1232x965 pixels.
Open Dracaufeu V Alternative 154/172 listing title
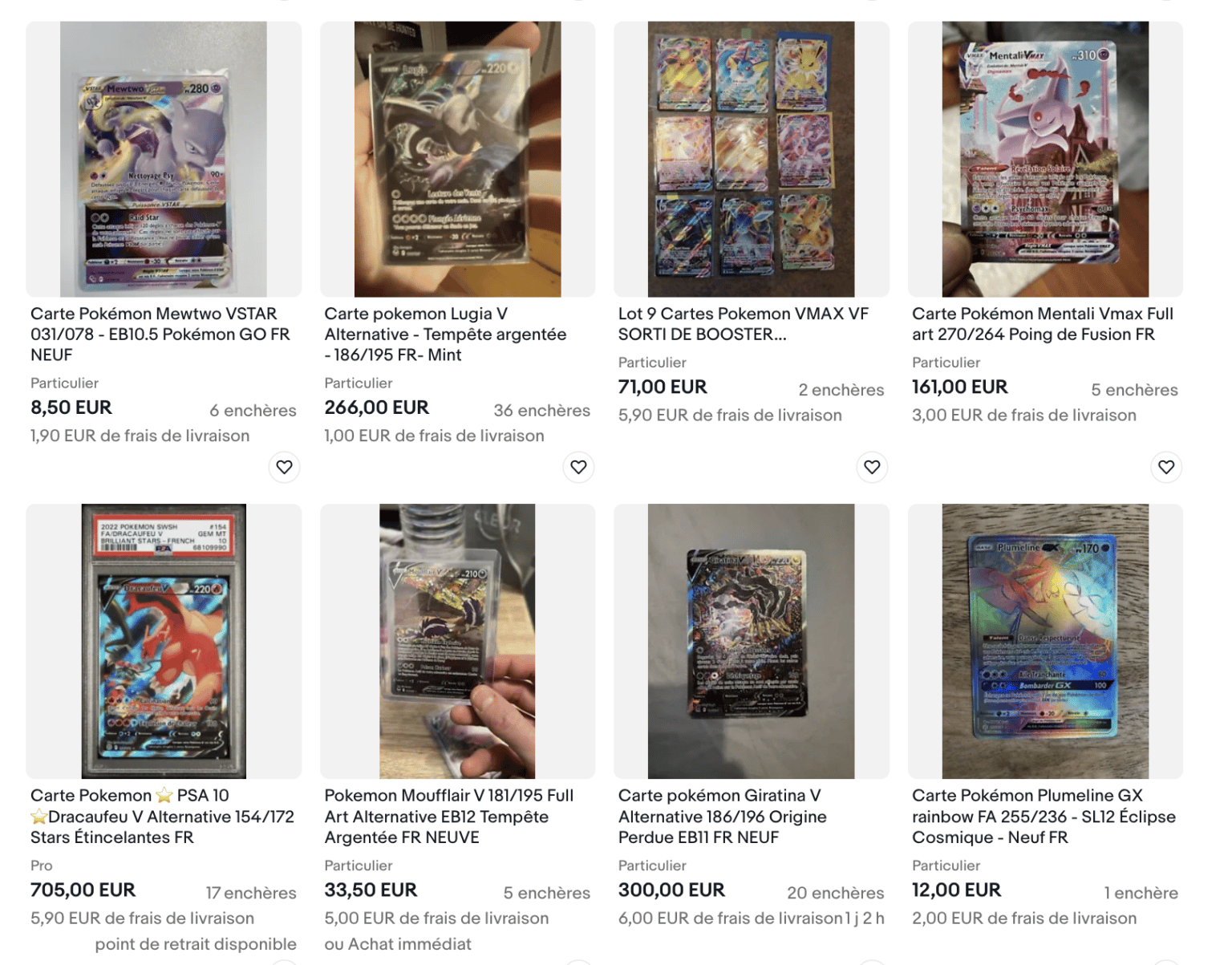coord(162,817)
